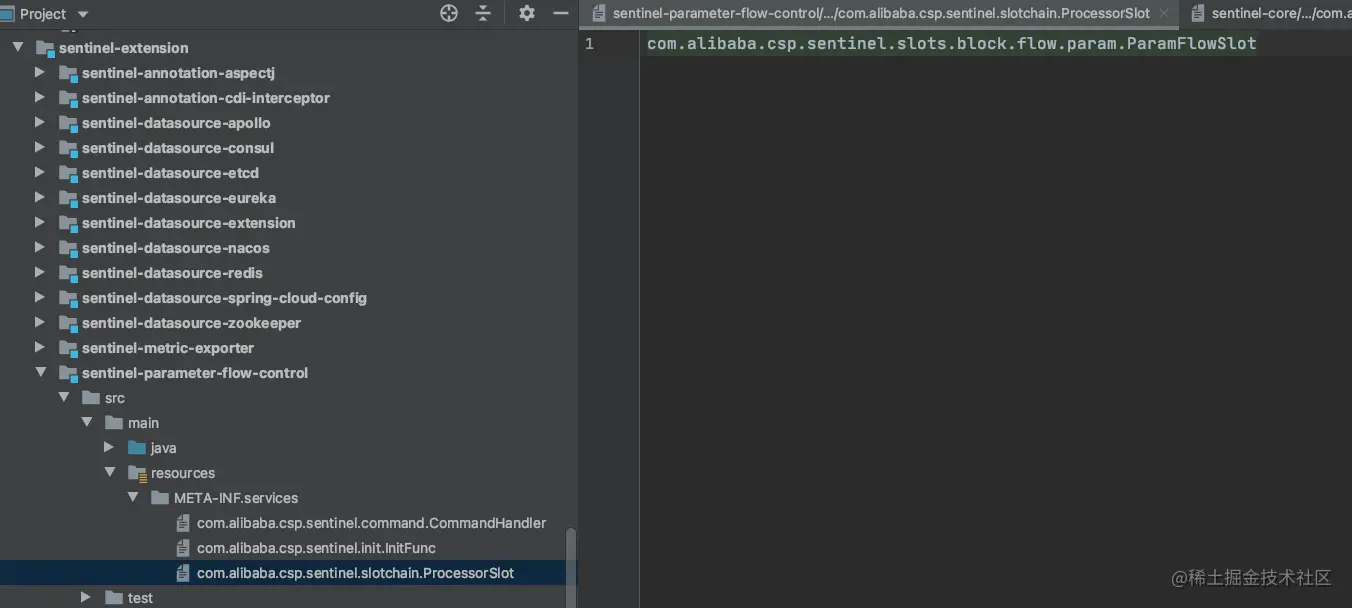Select the test folder
Screen dimensions: 1352x608
(141, 598)
